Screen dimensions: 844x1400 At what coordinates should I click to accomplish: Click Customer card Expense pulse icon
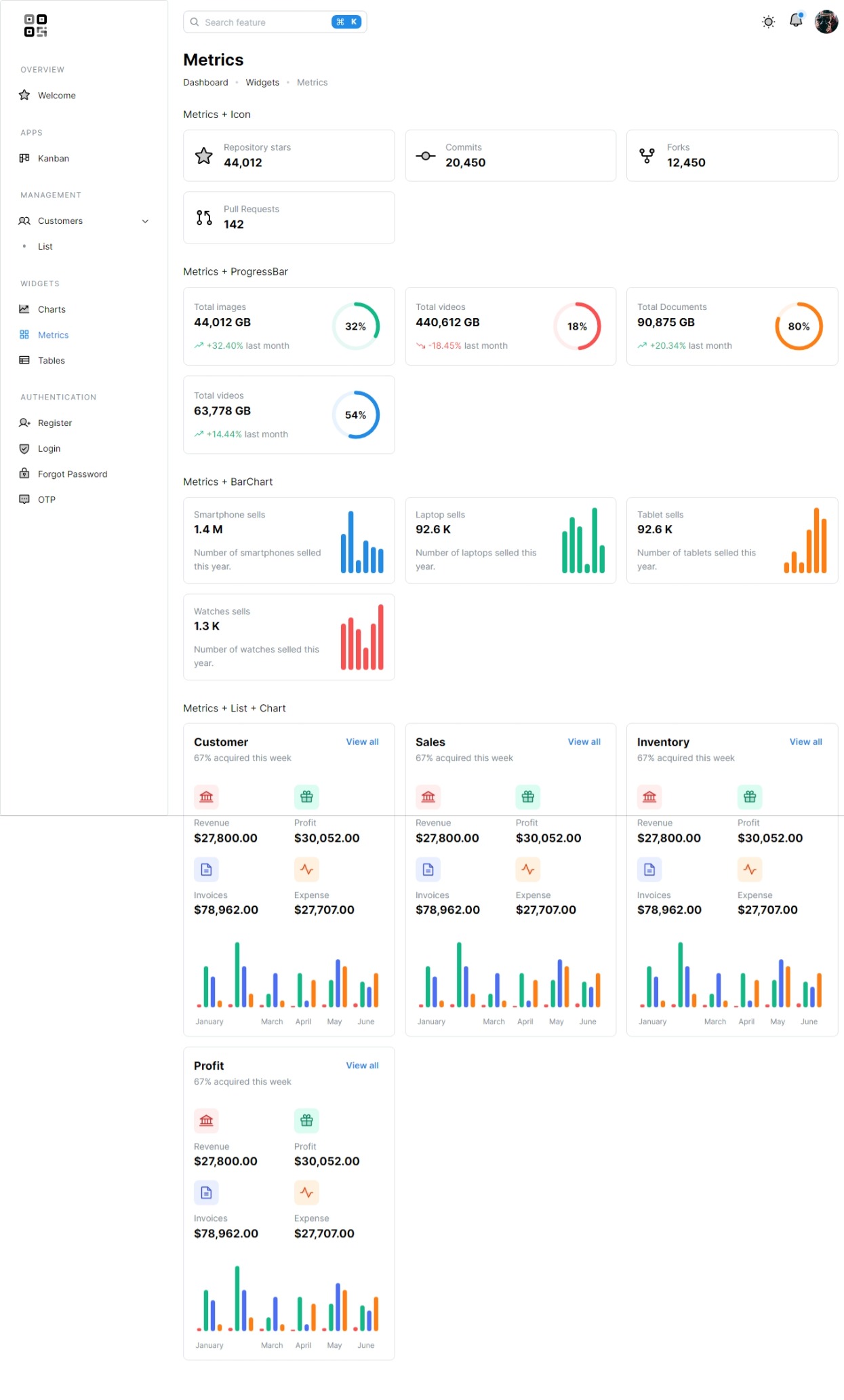[x=306, y=870]
